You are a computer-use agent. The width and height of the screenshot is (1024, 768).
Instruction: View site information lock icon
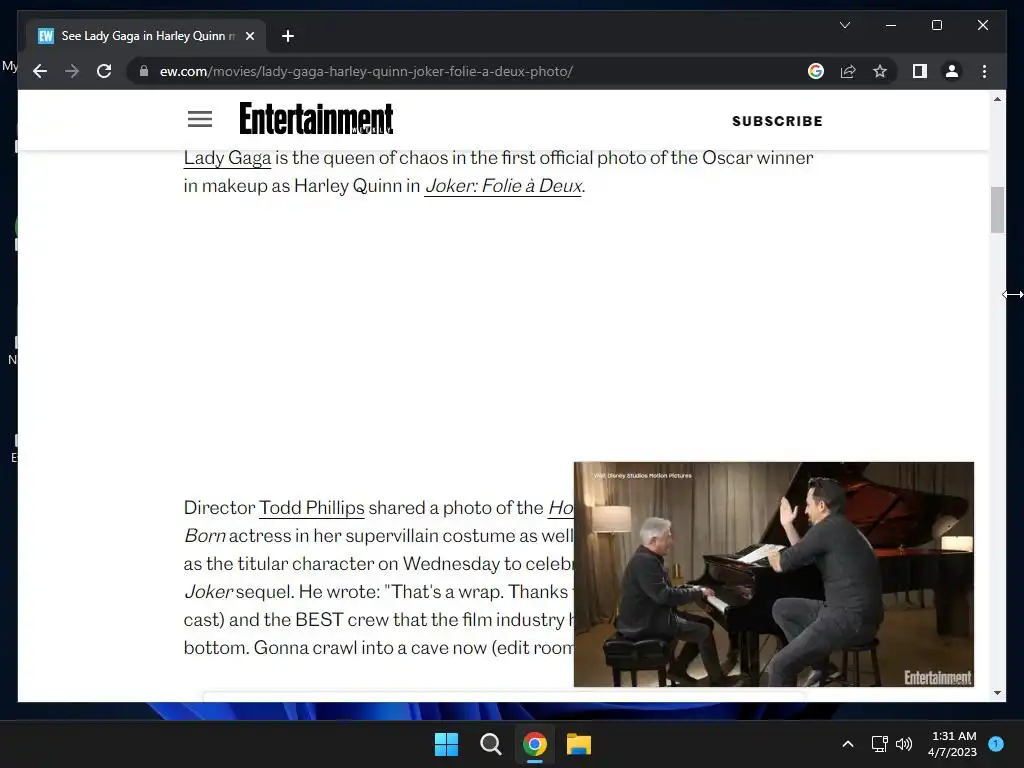click(144, 71)
